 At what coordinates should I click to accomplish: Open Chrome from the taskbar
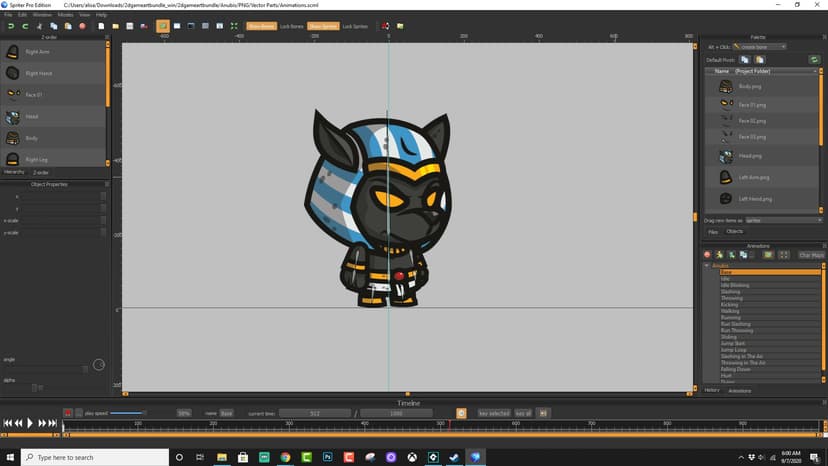[285, 457]
